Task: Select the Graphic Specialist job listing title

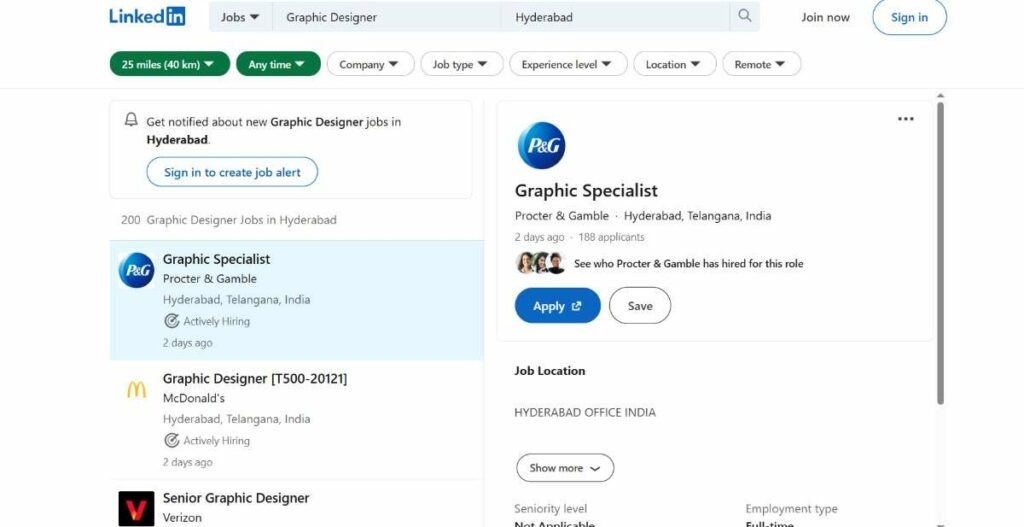Action: coord(216,259)
